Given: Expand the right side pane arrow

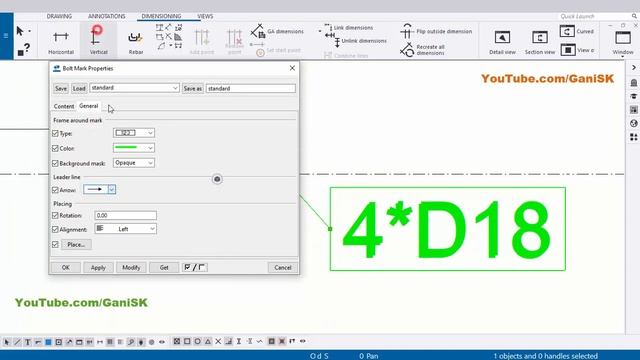Looking at the screenshot, I should [x=633, y=67].
